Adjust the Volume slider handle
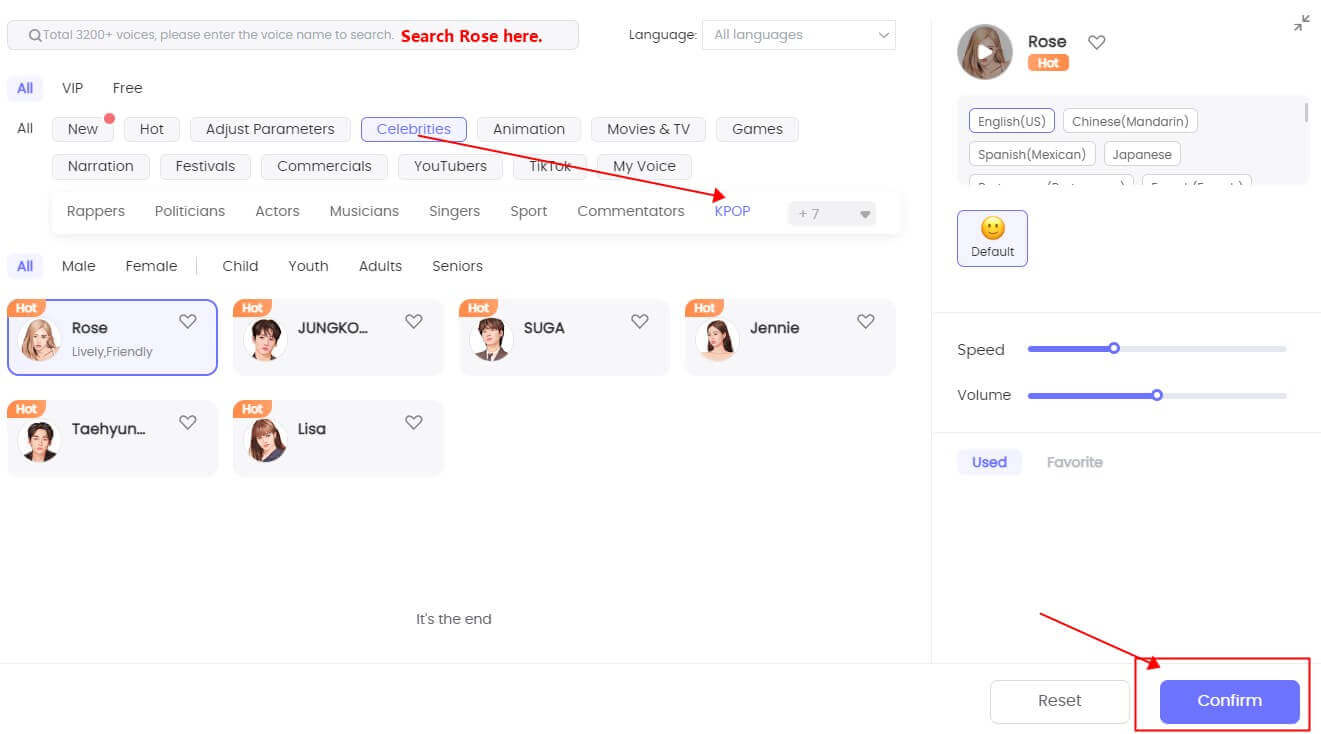 tap(1157, 395)
